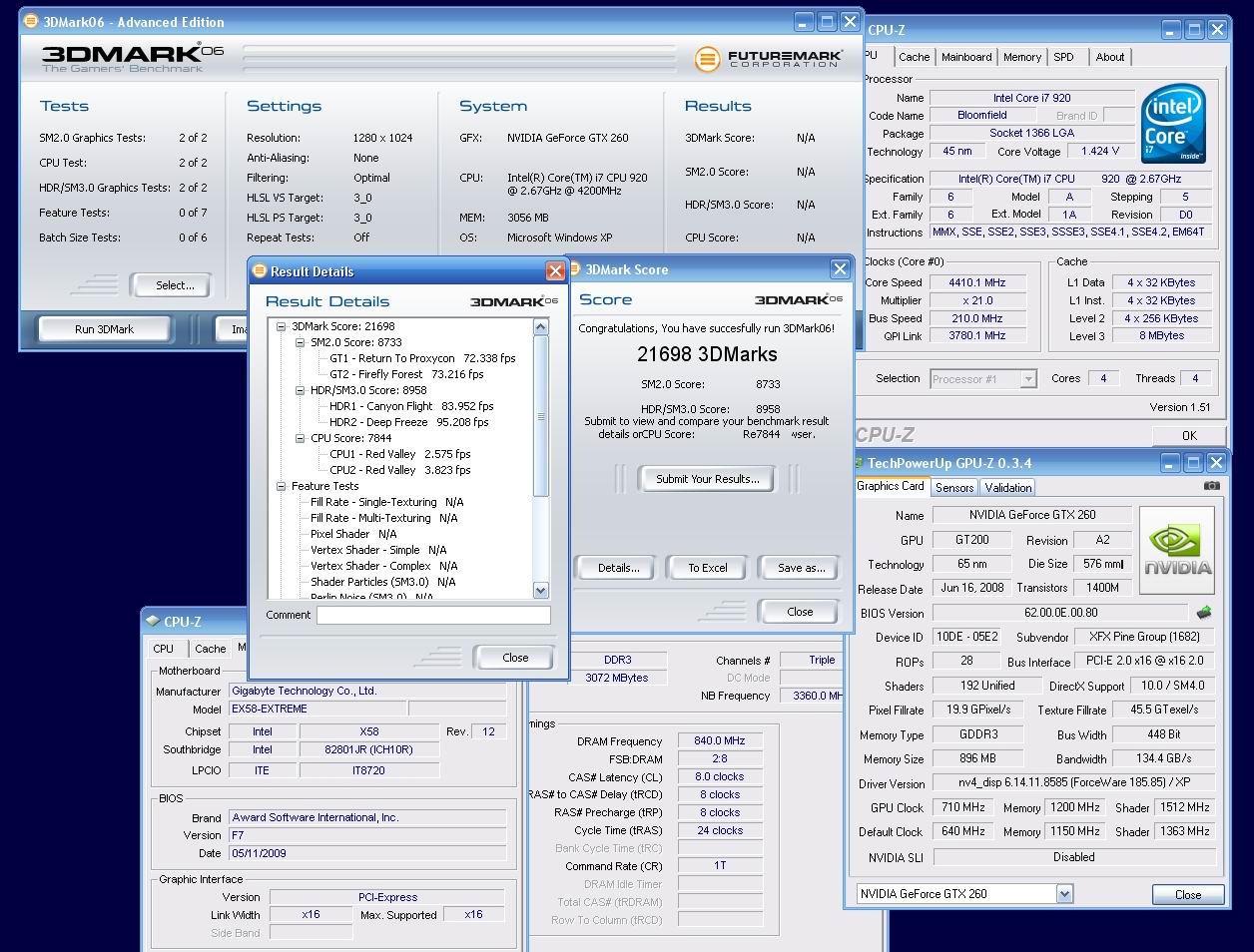Select GT1 - Return To Proxycon result
This screenshot has height=952, width=1254.
click(422, 358)
